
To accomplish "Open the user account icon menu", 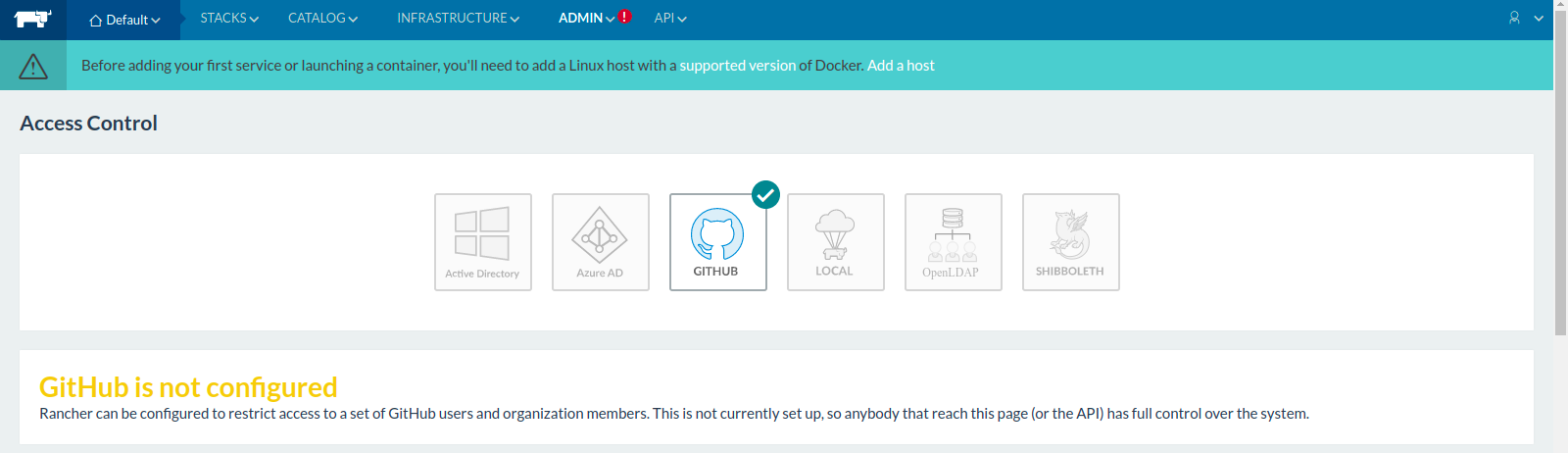I will [1514, 18].
